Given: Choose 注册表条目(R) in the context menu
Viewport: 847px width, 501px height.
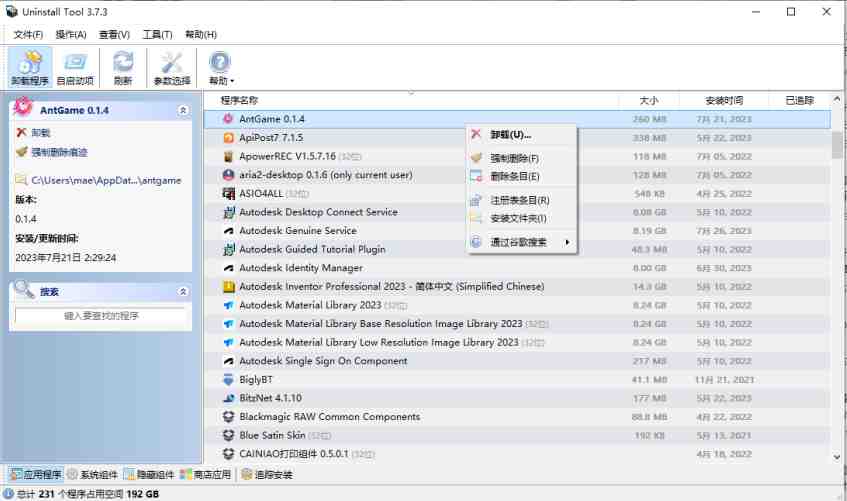Looking at the screenshot, I should [522, 200].
